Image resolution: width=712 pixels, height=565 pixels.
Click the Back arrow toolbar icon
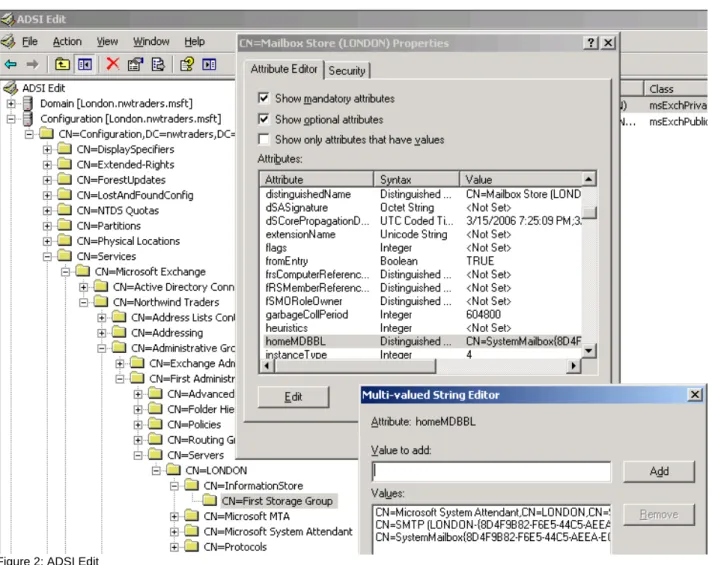coord(10,64)
